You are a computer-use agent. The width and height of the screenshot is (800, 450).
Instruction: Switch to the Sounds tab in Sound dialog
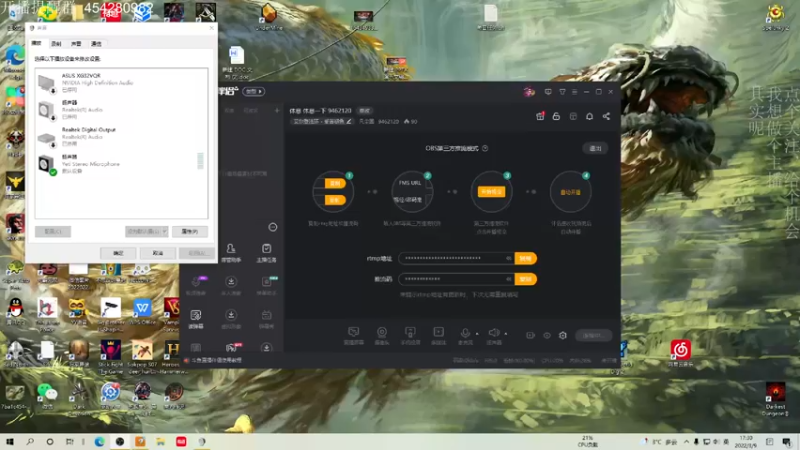76,44
